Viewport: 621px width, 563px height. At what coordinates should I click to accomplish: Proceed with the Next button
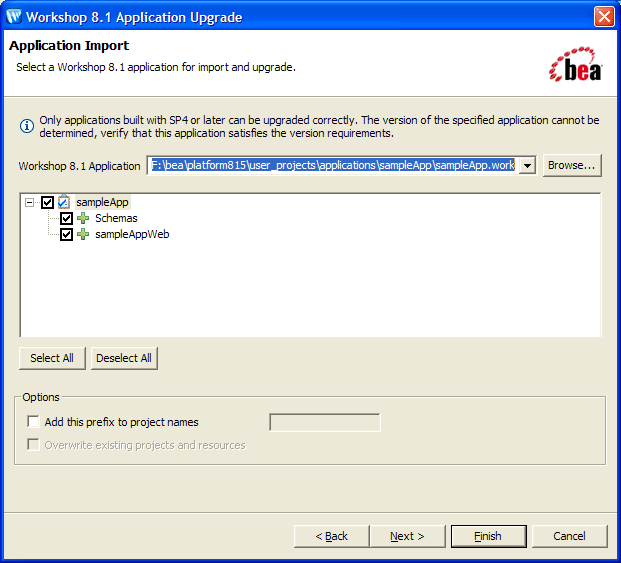(x=407, y=536)
